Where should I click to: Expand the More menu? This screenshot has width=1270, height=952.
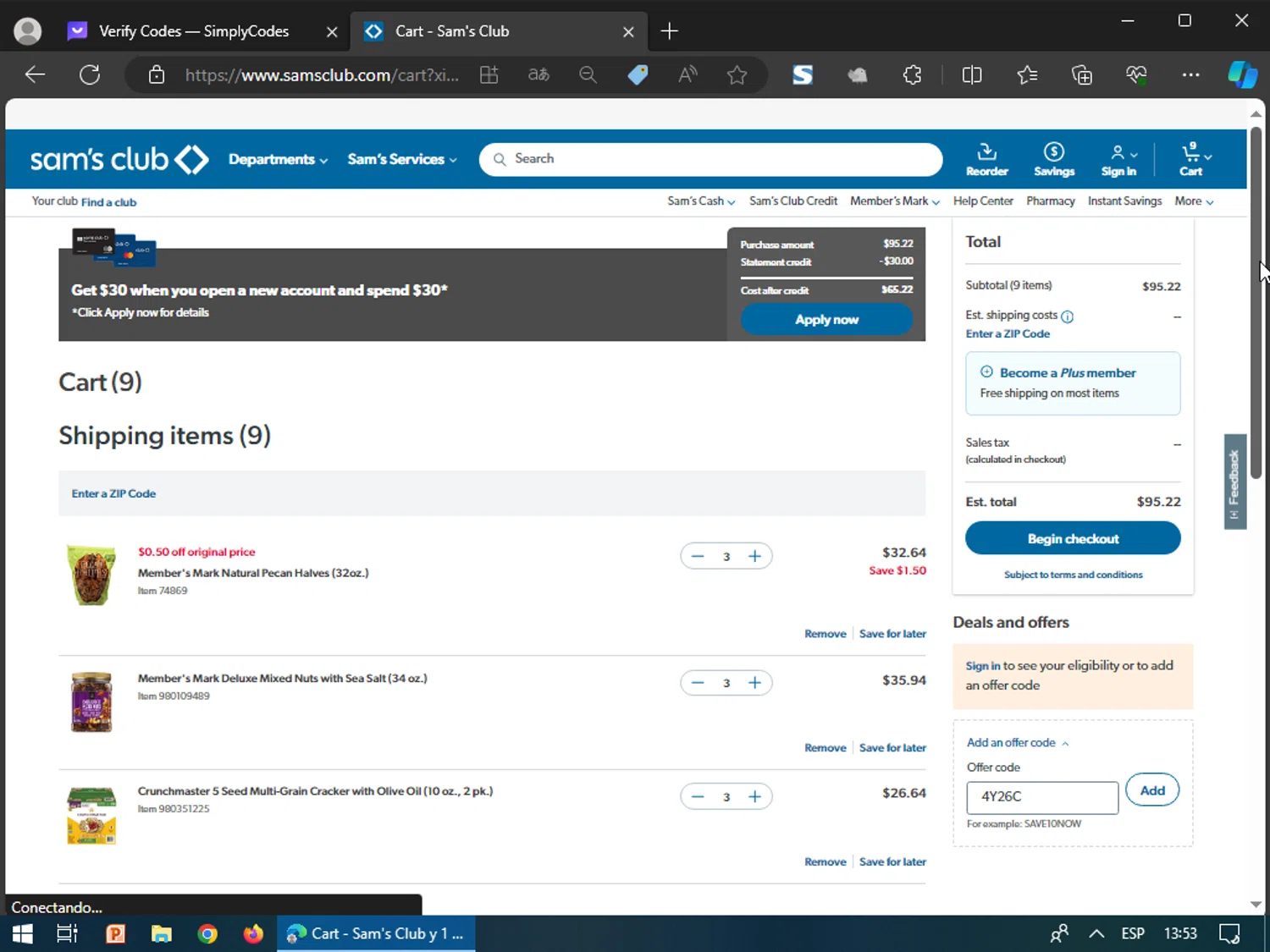pyautogui.click(x=1194, y=201)
